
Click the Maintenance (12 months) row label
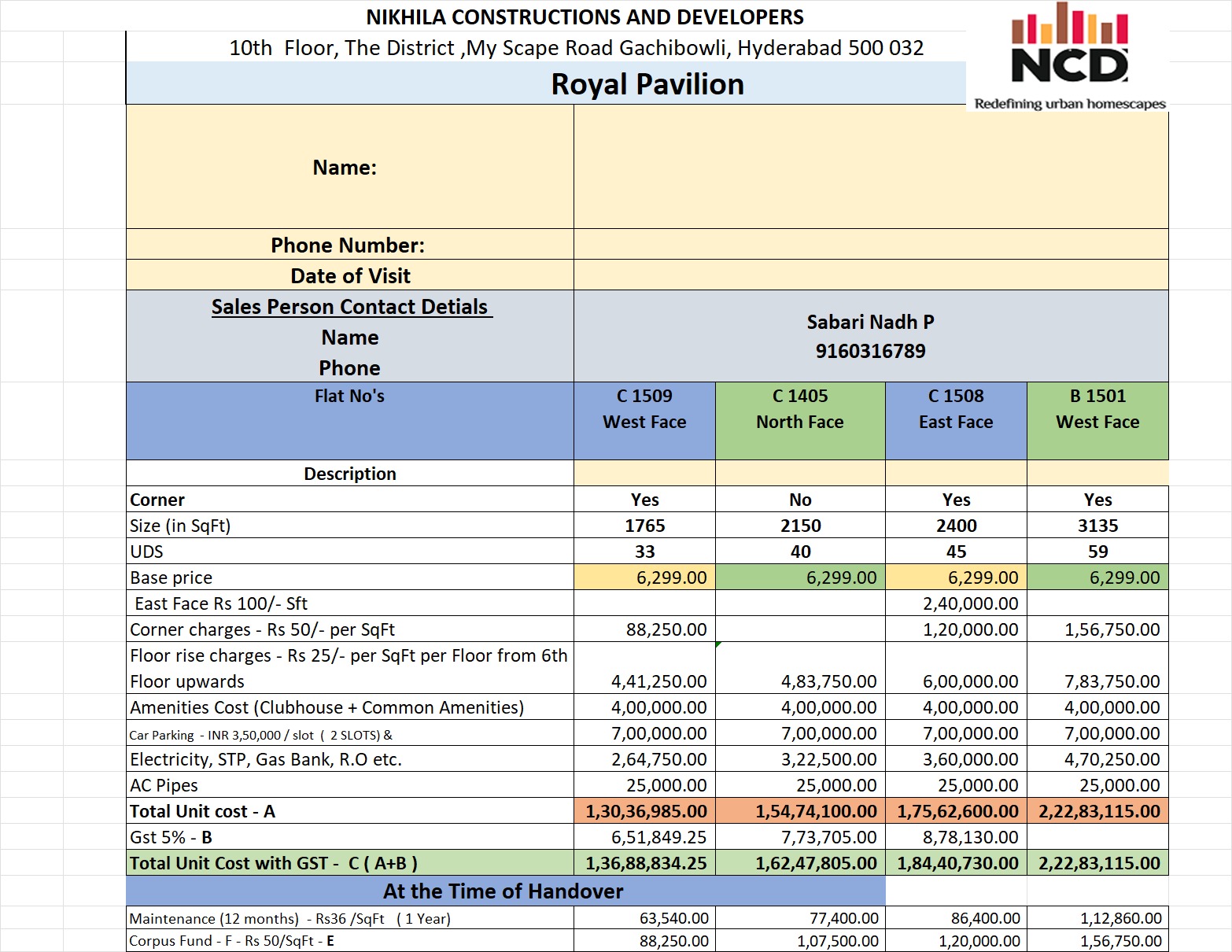tap(350, 918)
